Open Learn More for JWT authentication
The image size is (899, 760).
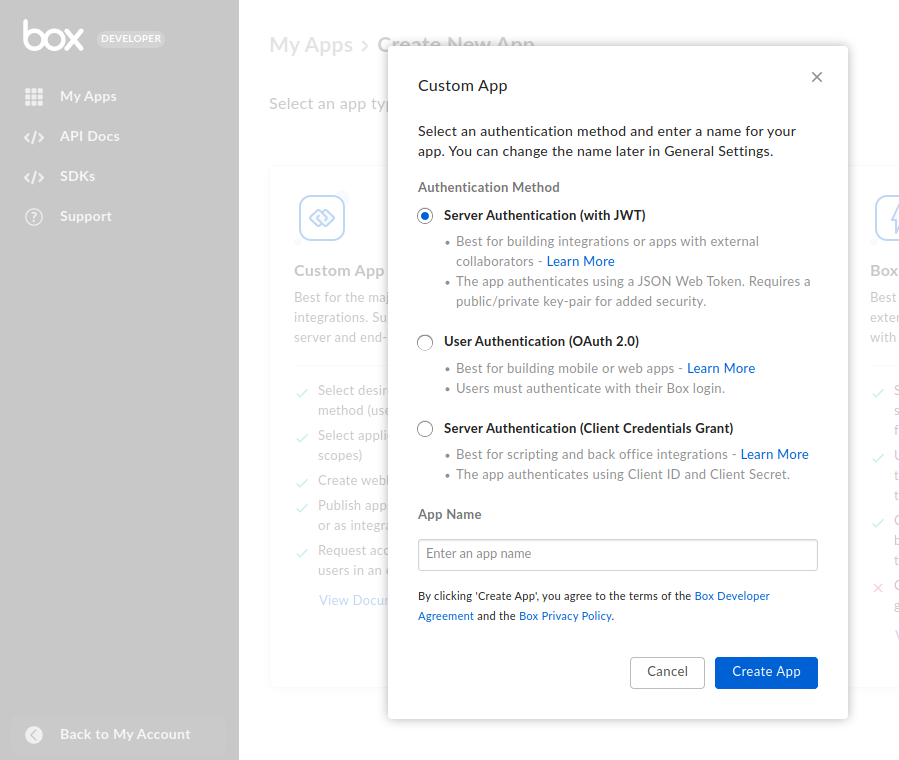coord(580,261)
